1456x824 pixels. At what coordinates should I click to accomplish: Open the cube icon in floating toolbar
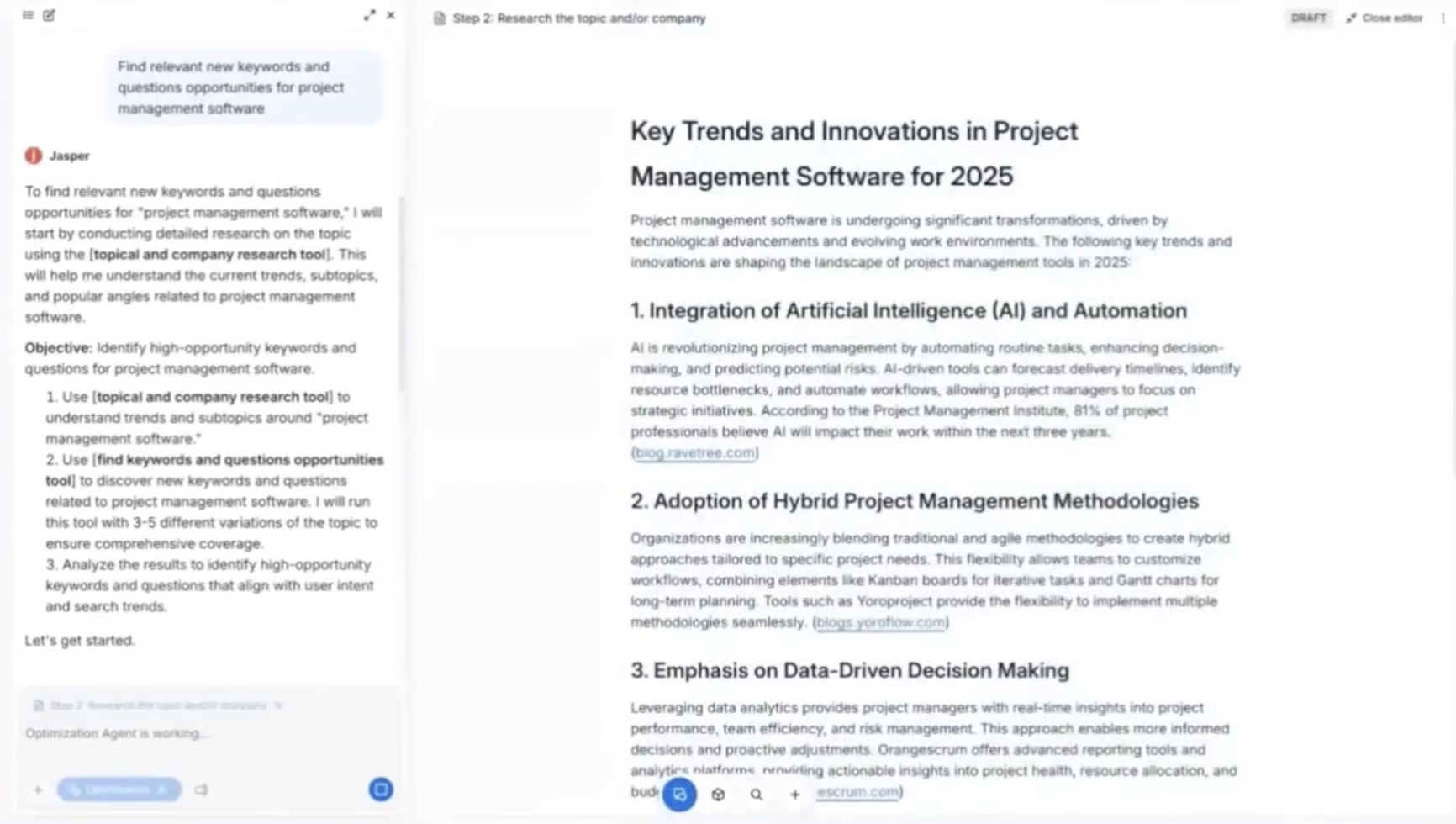718,794
